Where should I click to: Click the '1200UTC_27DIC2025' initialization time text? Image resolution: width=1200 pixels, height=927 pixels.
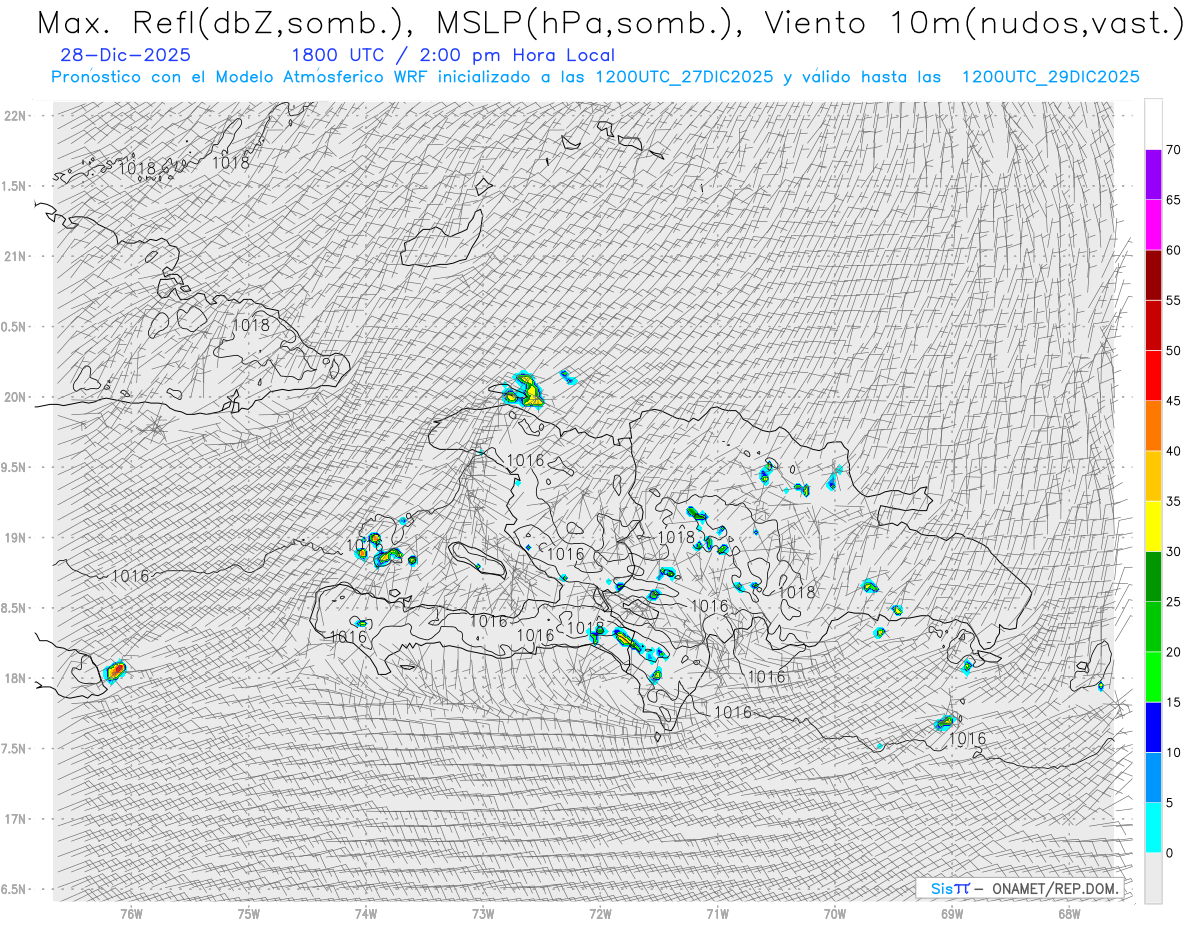tap(684, 77)
